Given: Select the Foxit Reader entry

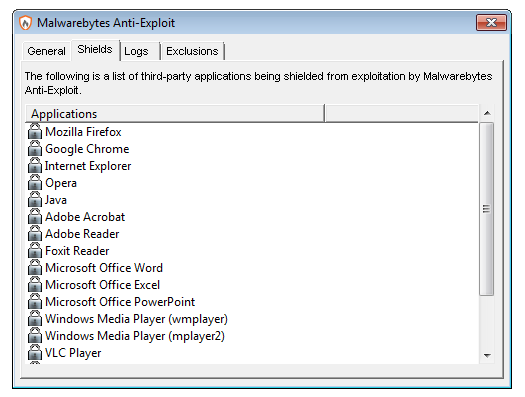Looking at the screenshot, I should [x=77, y=251].
